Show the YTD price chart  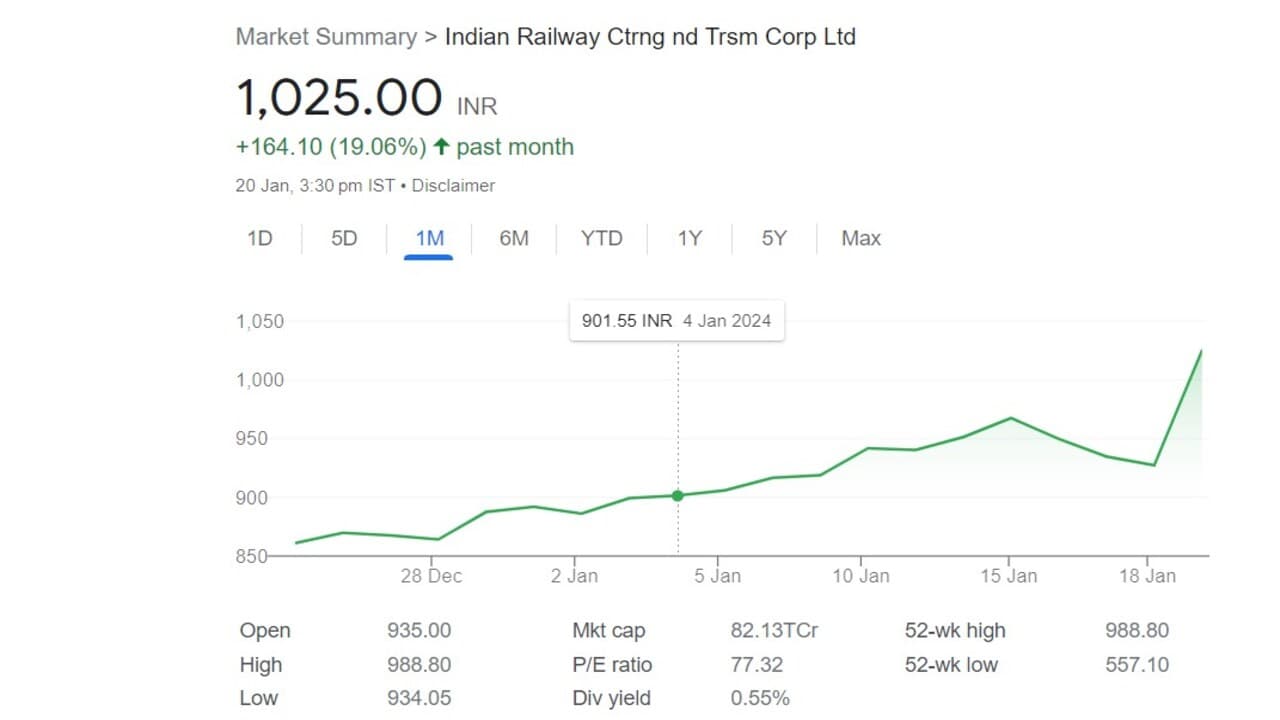601,238
